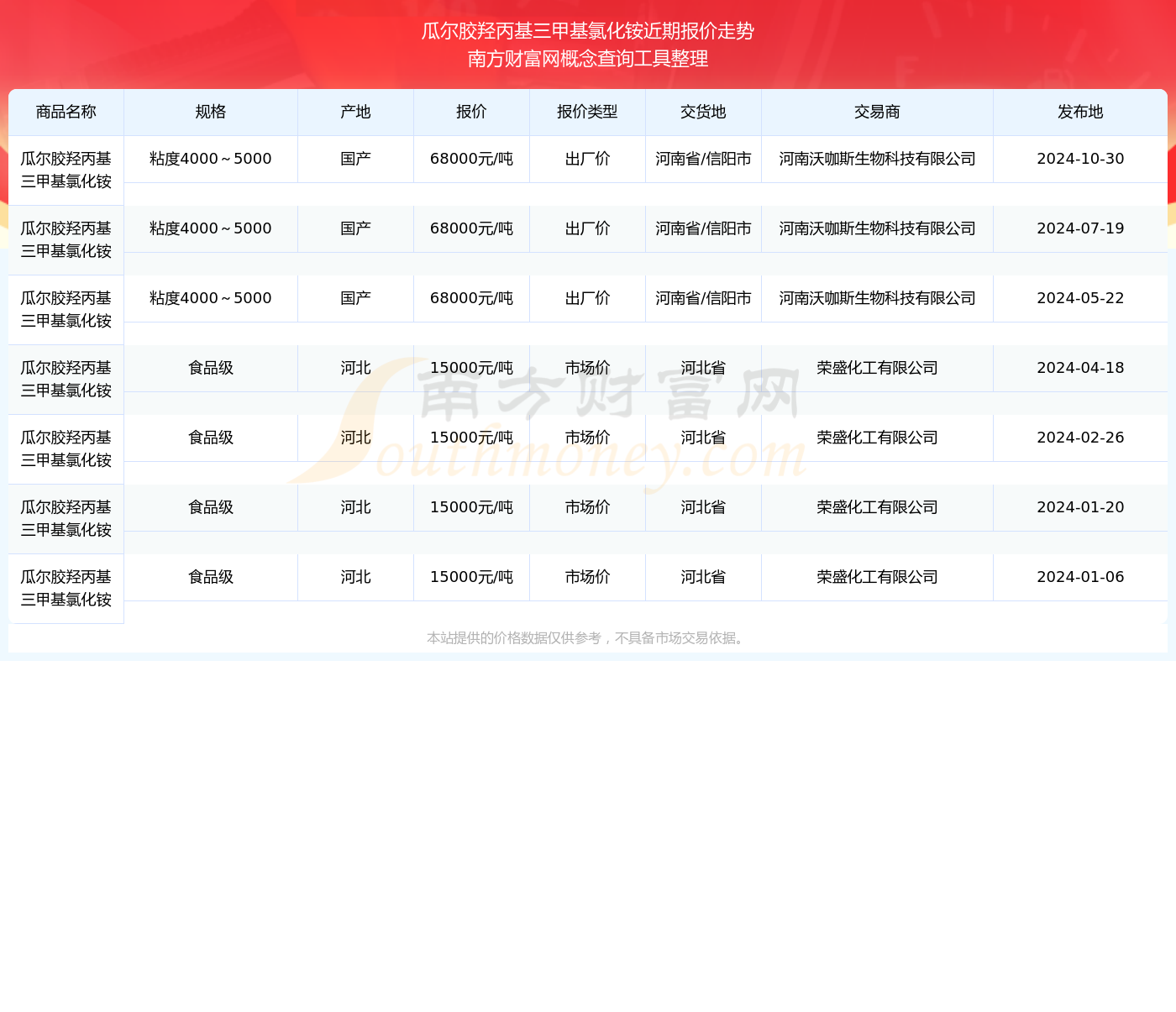Click 河南沃咖斯生物科技有限公司 in 2024-05-22 row
Viewport: 1176px width, 1012px height.
tap(878, 298)
